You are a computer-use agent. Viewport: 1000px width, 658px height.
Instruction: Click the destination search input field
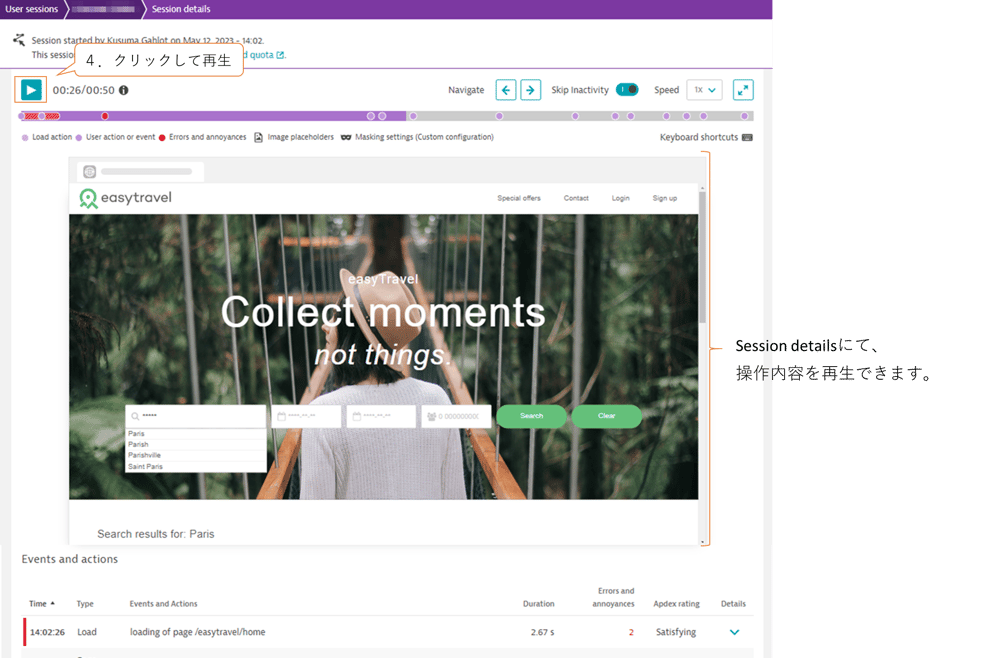[x=196, y=416]
